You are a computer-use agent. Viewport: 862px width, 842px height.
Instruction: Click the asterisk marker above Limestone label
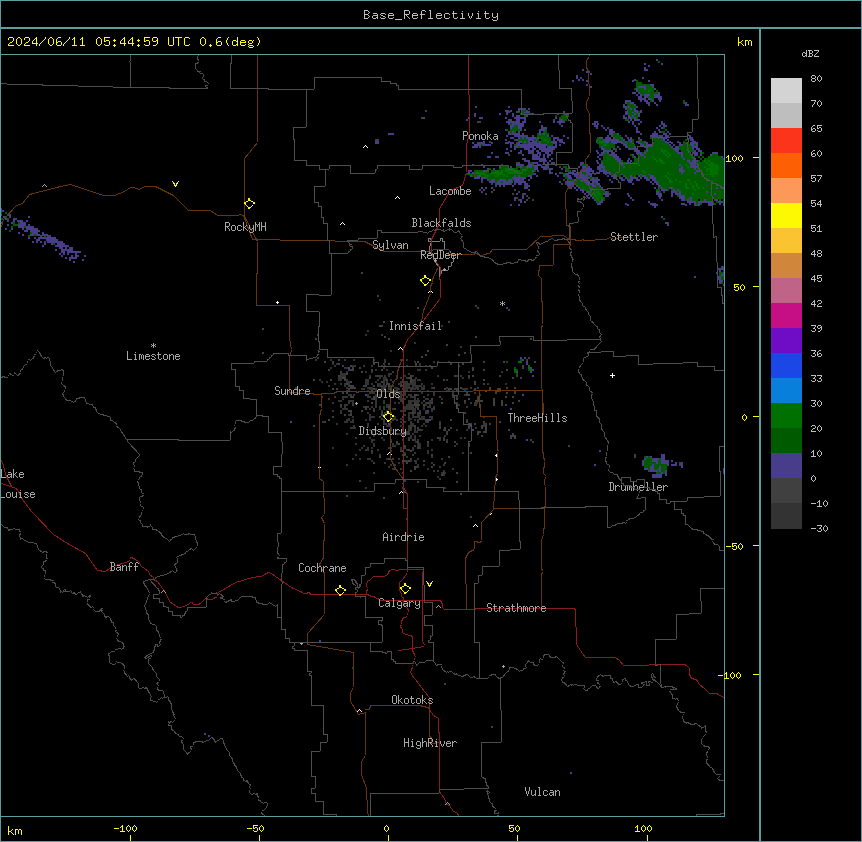pos(153,346)
